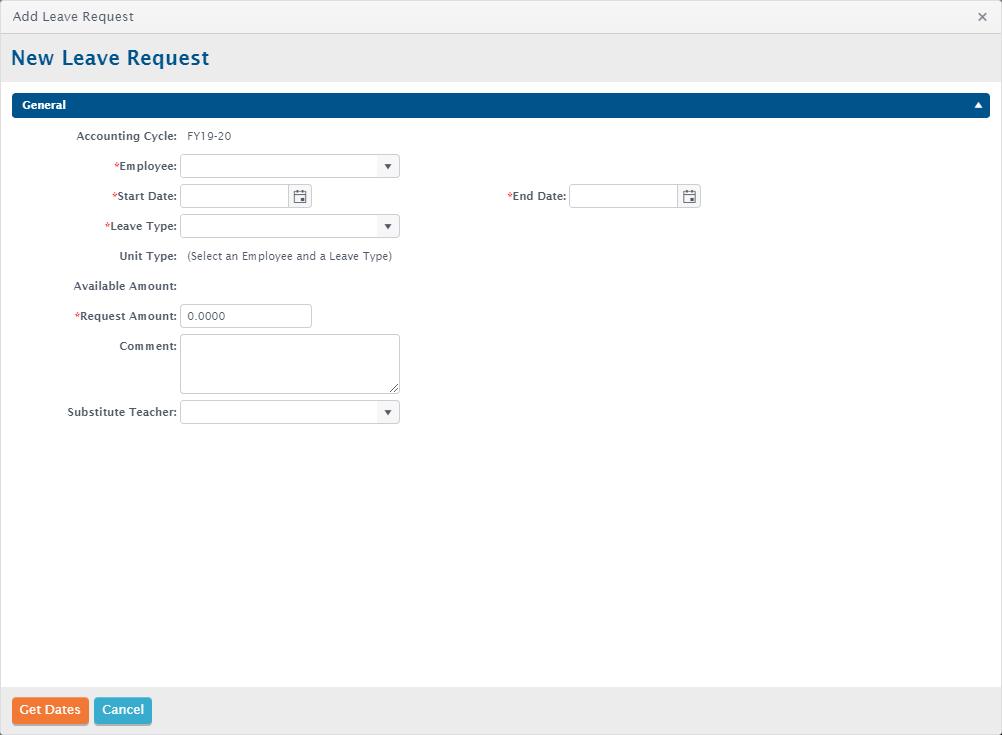Image resolution: width=1002 pixels, height=735 pixels.
Task: Click inside the Comment text area
Action: click(x=290, y=364)
